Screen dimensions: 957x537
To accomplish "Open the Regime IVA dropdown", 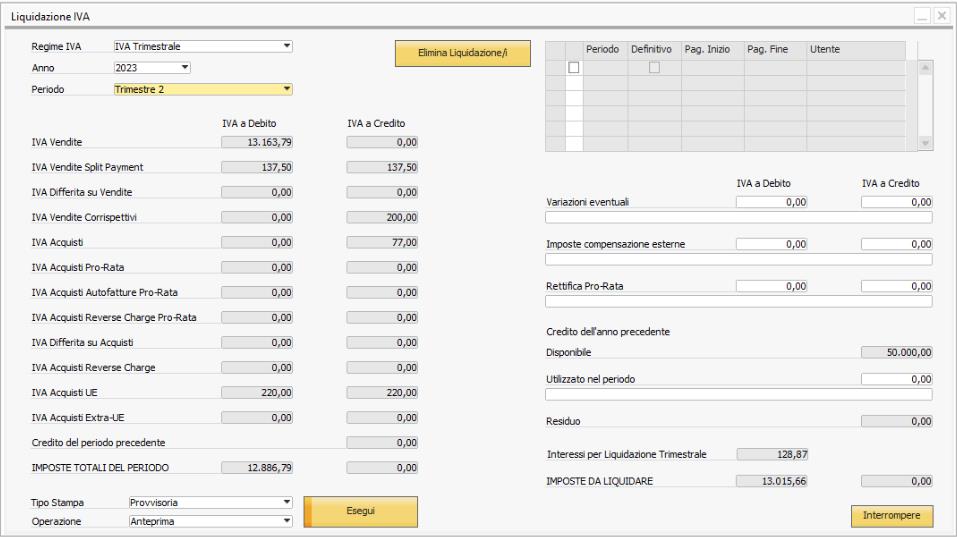I will pos(203,46).
